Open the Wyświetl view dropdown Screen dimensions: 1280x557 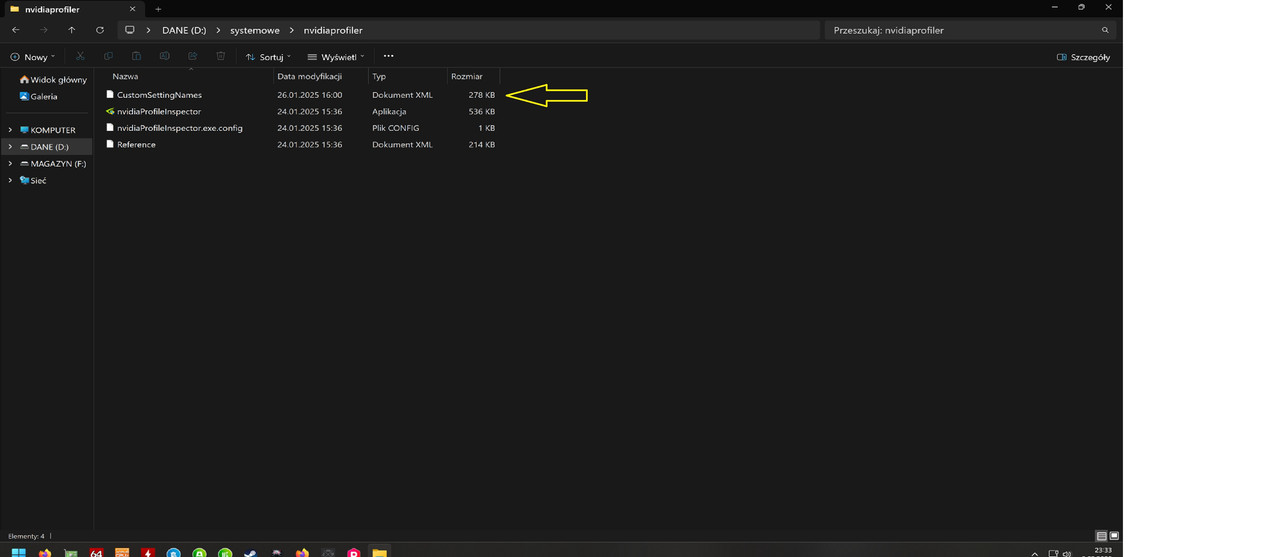tap(336, 57)
